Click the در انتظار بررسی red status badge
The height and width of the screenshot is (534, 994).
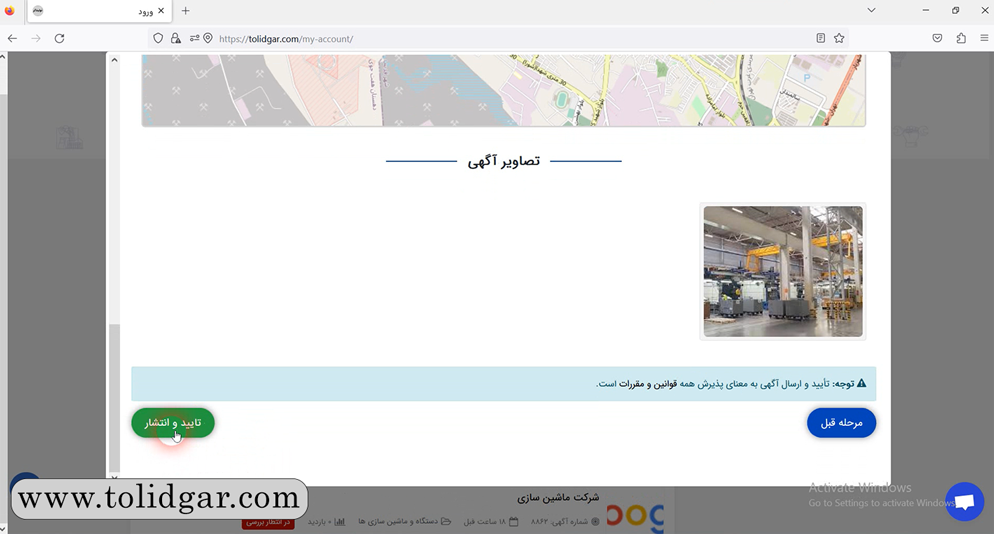coord(268,523)
